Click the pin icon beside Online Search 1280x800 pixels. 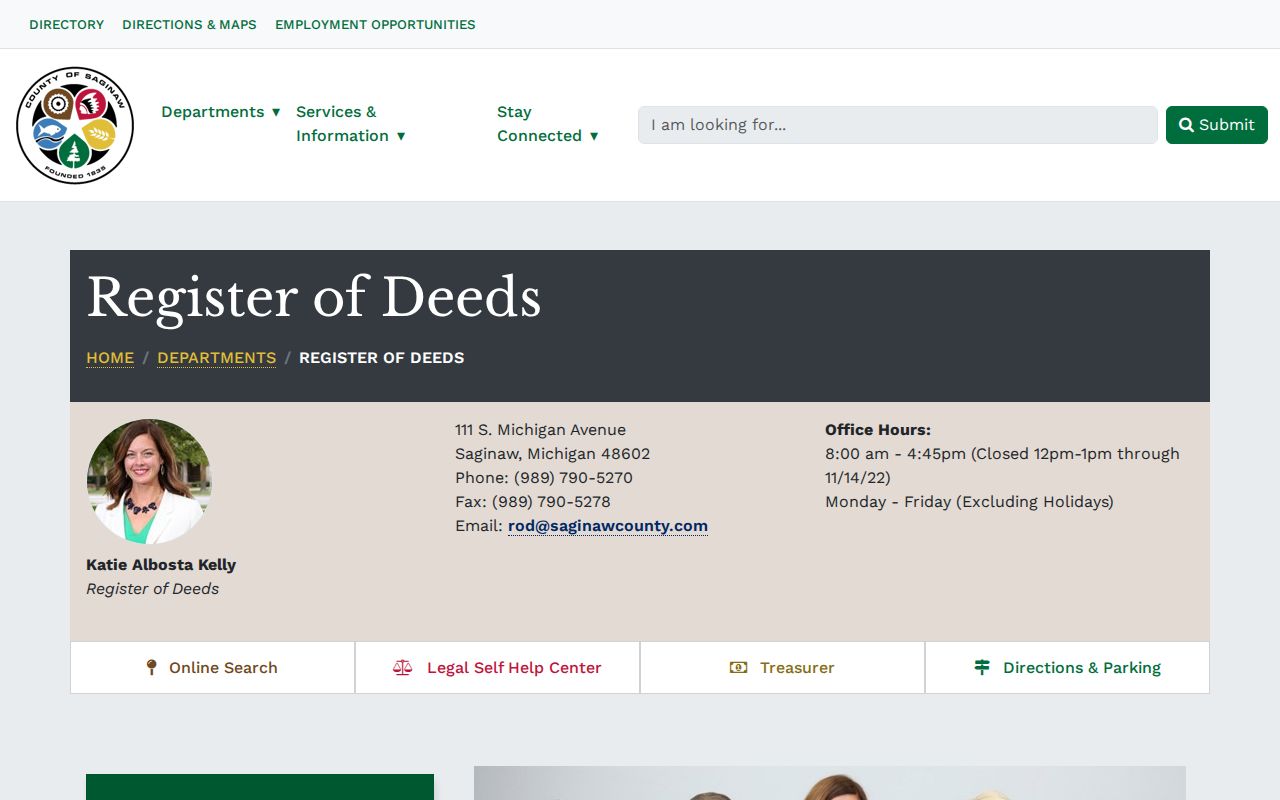click(151, 667)
